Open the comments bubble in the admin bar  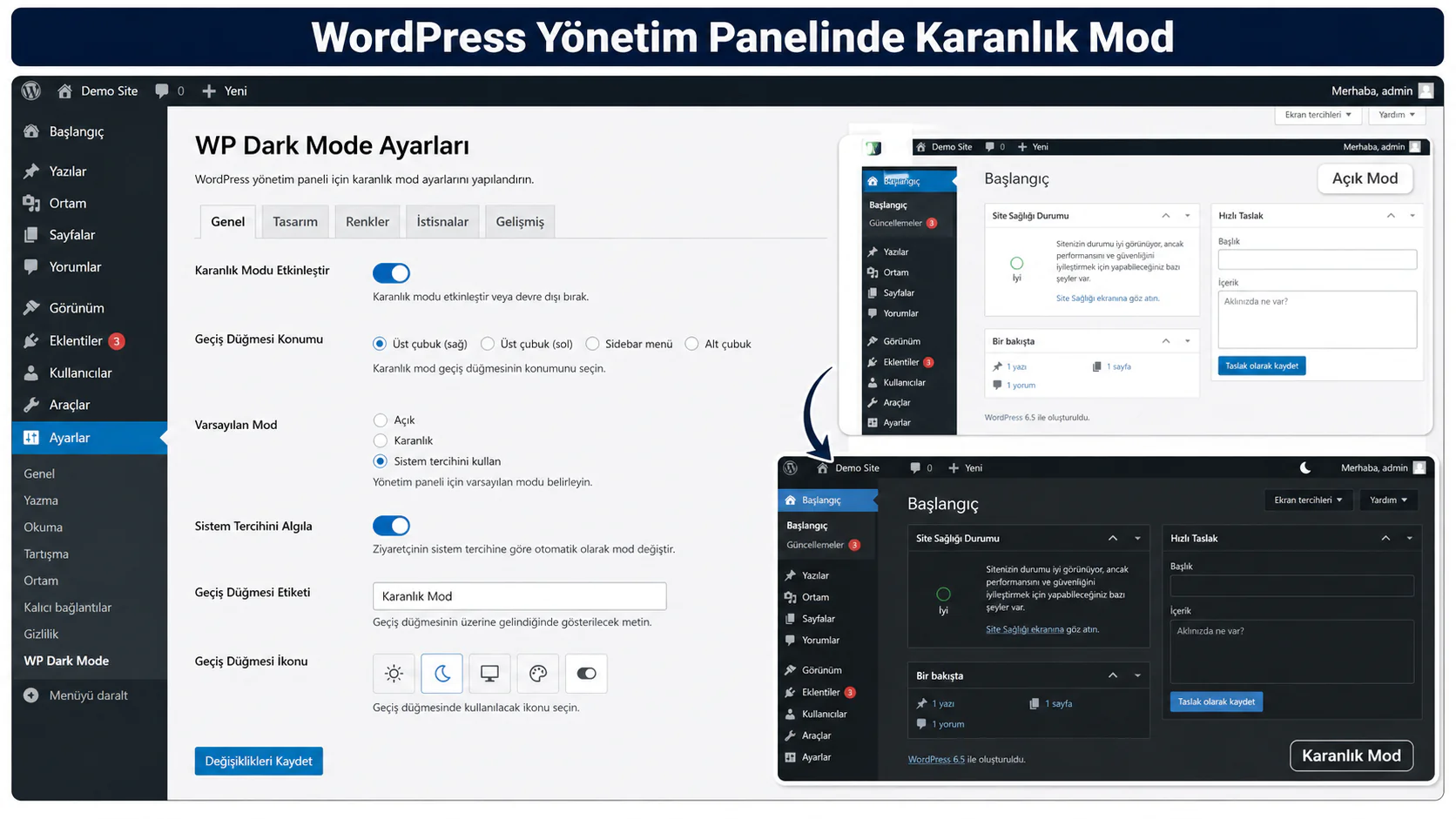[x=162, y=91]
